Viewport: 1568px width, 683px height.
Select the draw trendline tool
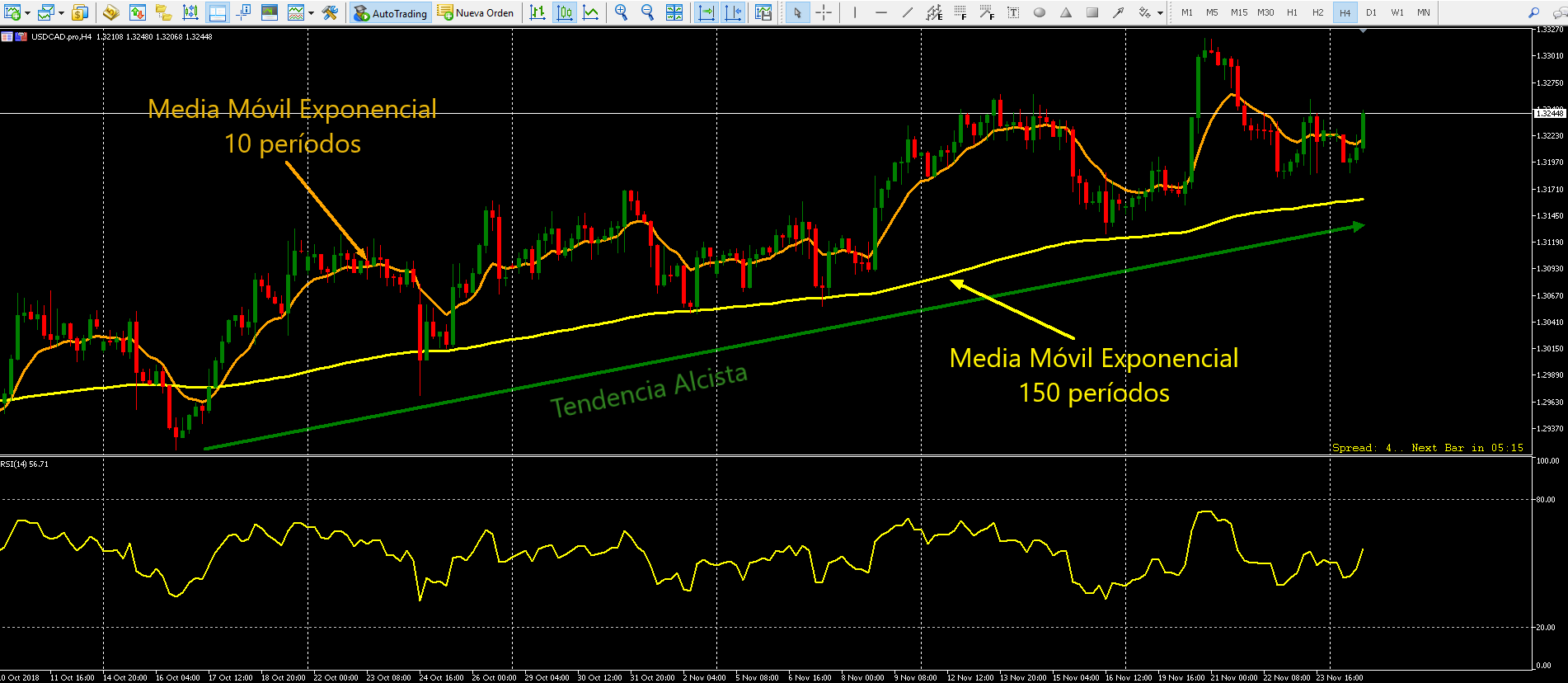908,12
